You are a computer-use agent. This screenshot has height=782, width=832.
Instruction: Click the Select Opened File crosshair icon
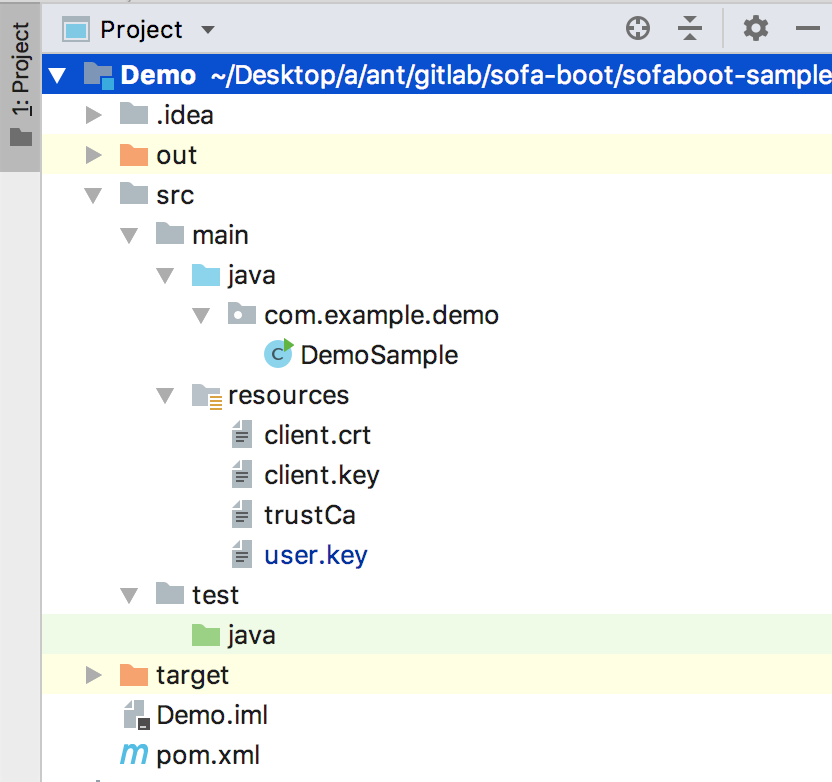pos(638,28)
